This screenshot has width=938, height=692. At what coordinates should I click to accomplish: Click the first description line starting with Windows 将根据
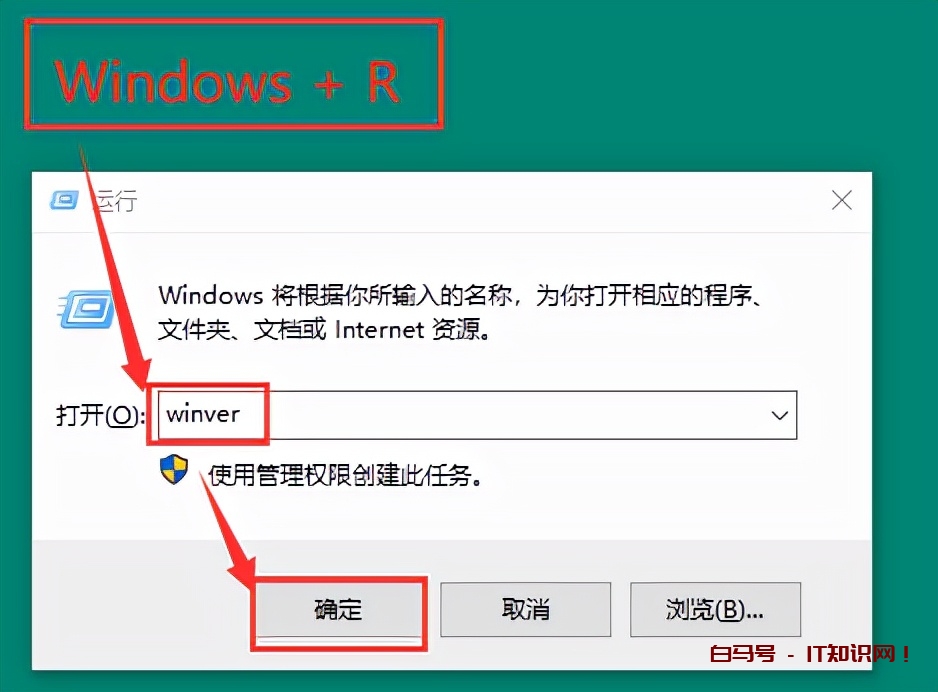click(x=461, y=295)
